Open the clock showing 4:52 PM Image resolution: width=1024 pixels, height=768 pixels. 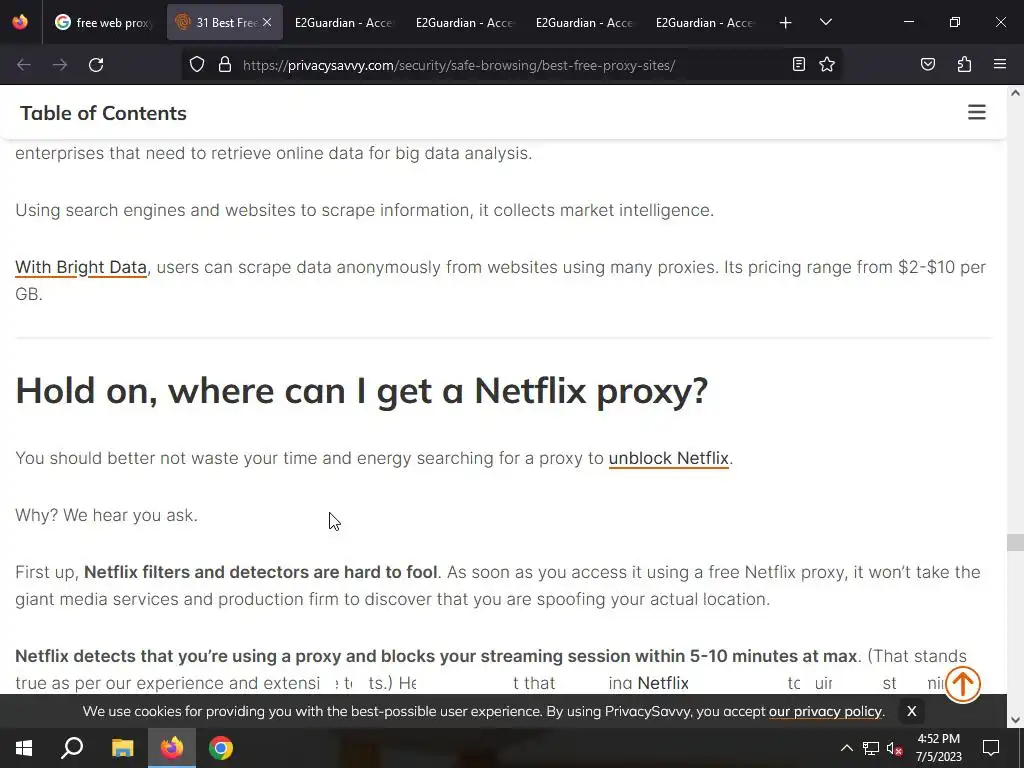coord(938,748)
